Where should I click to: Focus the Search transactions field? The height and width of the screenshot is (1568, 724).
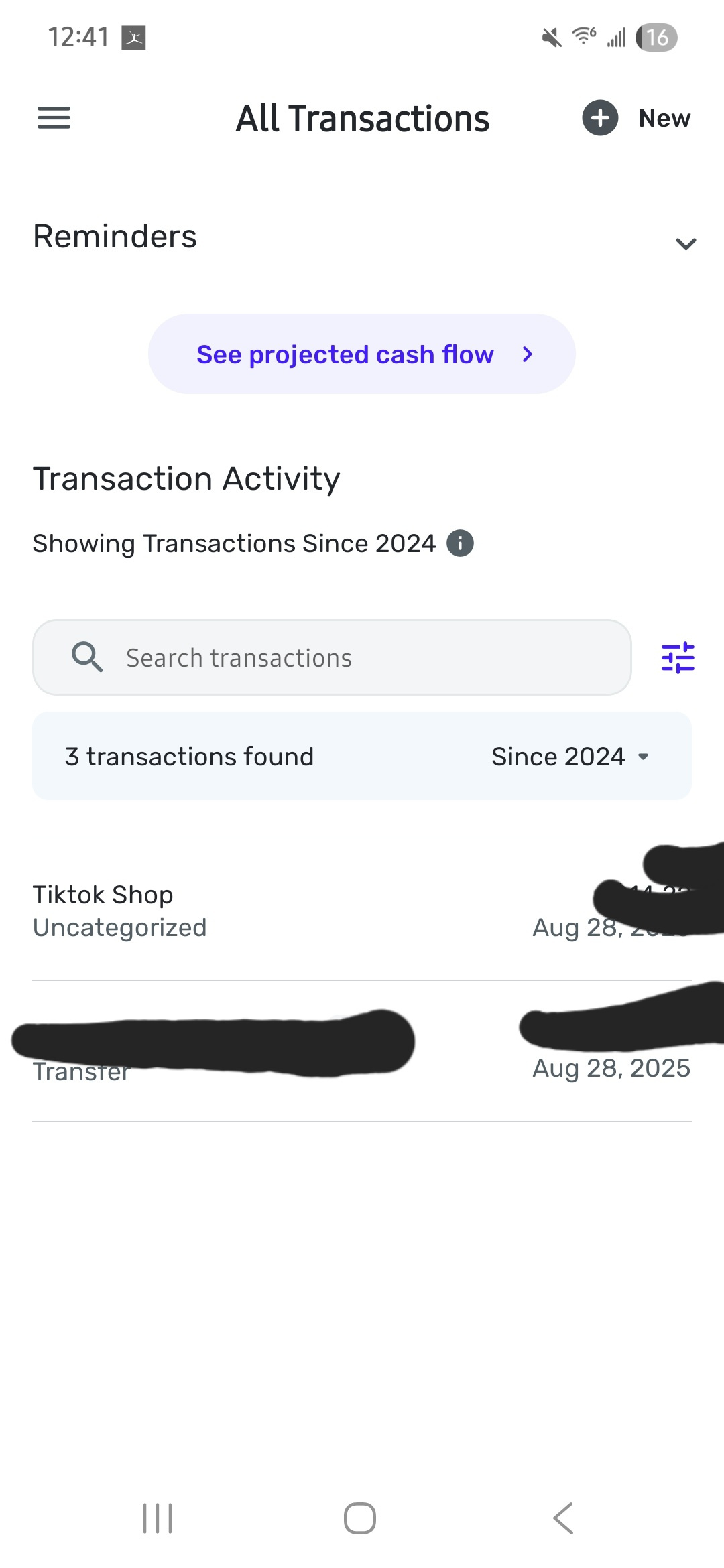point(362,657)
